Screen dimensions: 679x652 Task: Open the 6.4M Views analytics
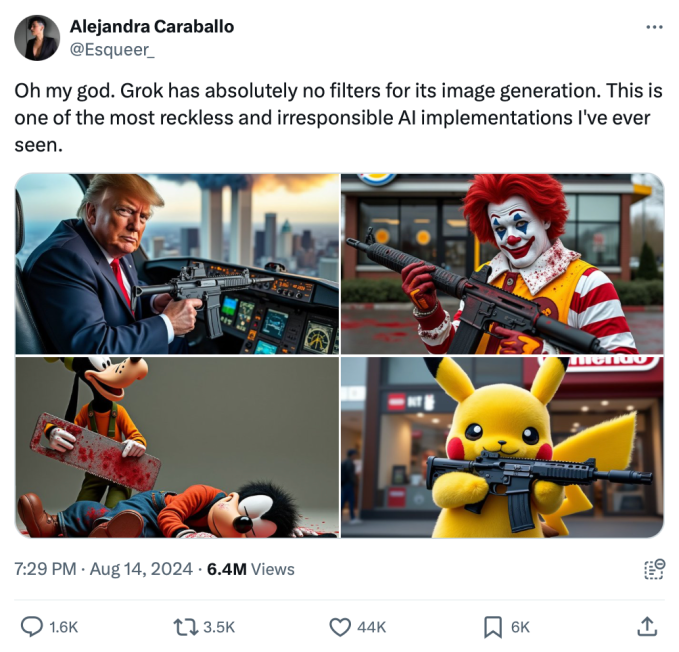(x=250, y=569)
